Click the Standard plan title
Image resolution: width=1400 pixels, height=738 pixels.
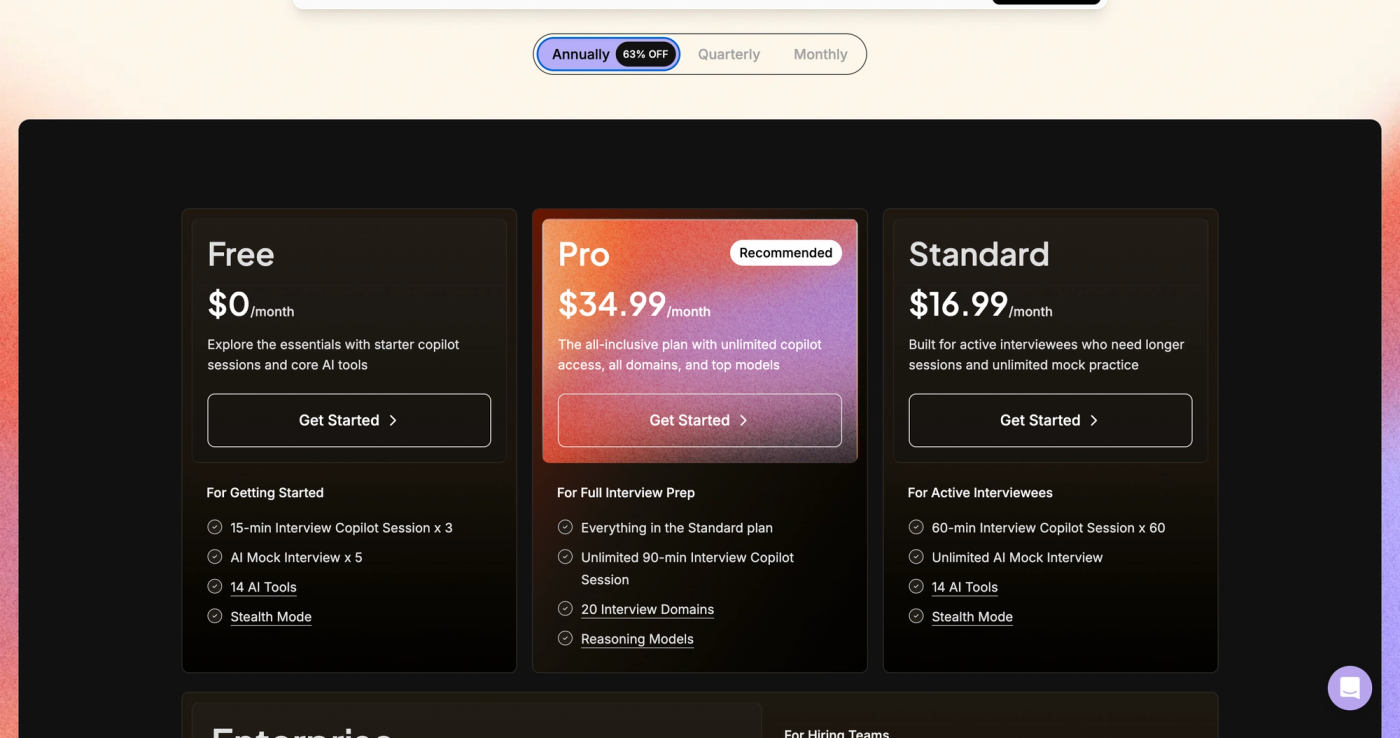coord(979,254)
